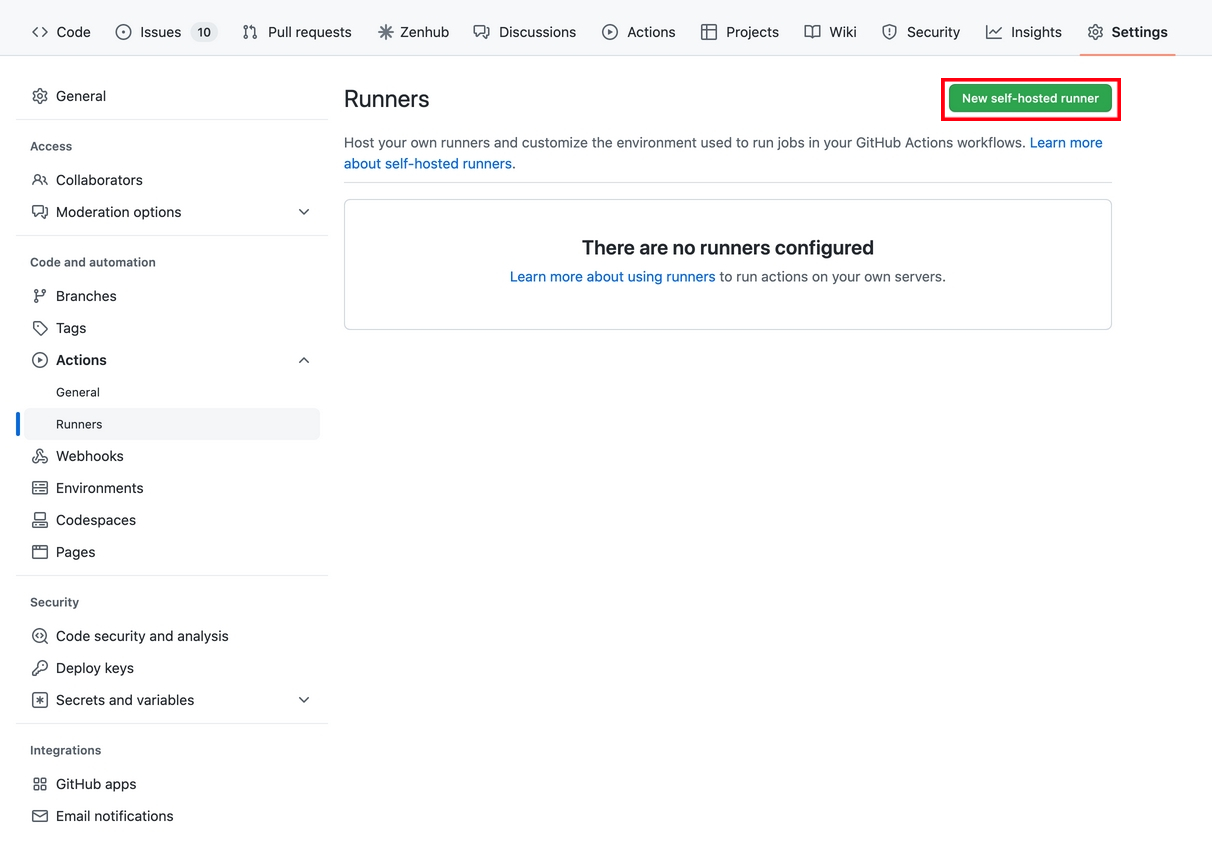The image size is (1212, 857).
Task: Click the Deploy keys key icon
Action: coord(40,668)
